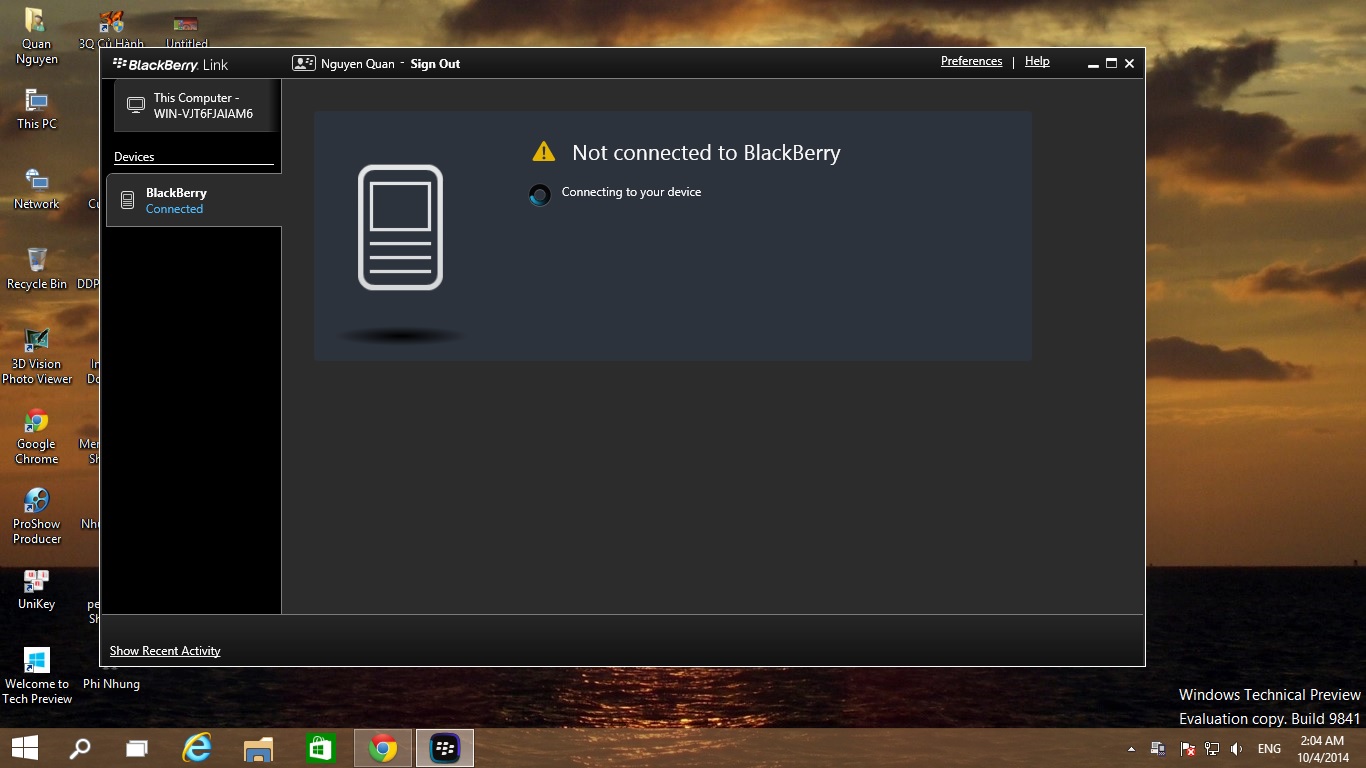Sign out of Nguyen Quan account
This screenshot has width=1366, height=768.
(435, 64)
